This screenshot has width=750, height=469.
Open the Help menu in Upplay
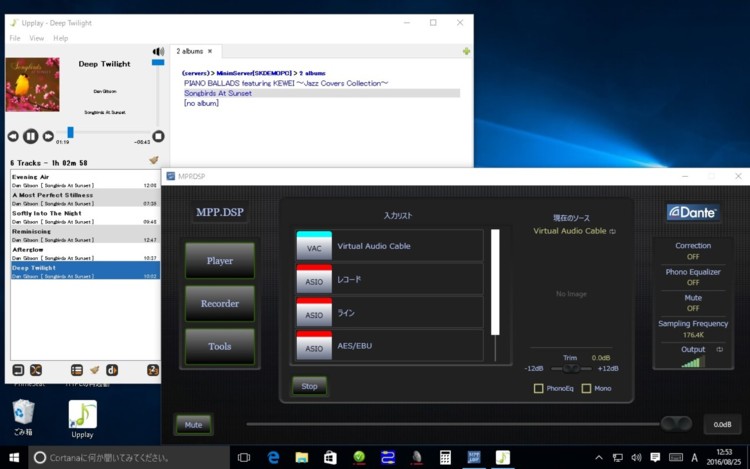point(60,38)
